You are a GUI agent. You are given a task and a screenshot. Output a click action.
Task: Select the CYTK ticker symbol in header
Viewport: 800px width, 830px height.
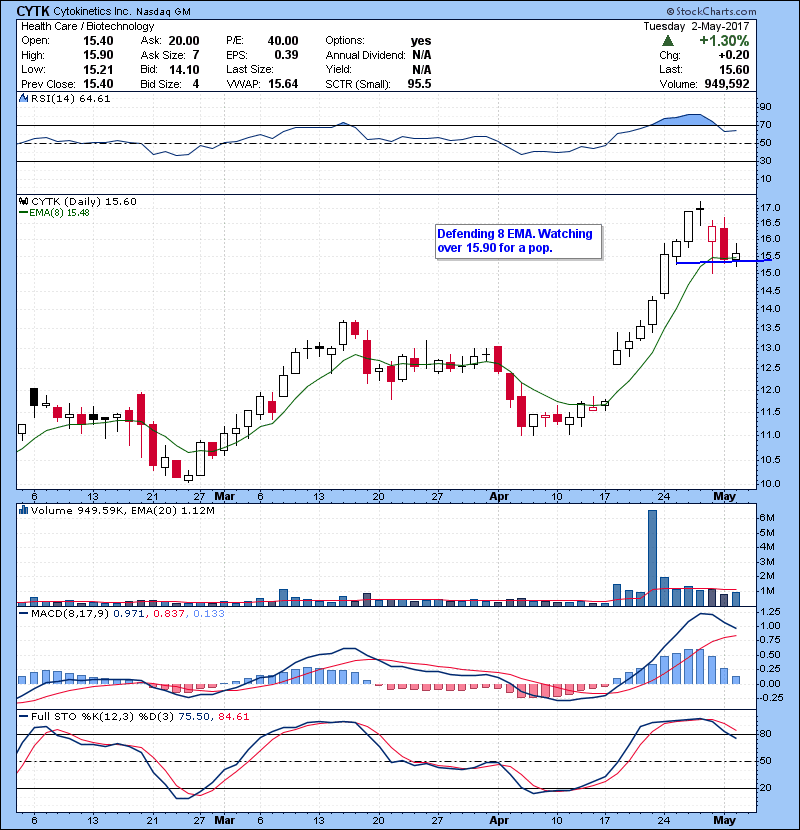[33, 11]
